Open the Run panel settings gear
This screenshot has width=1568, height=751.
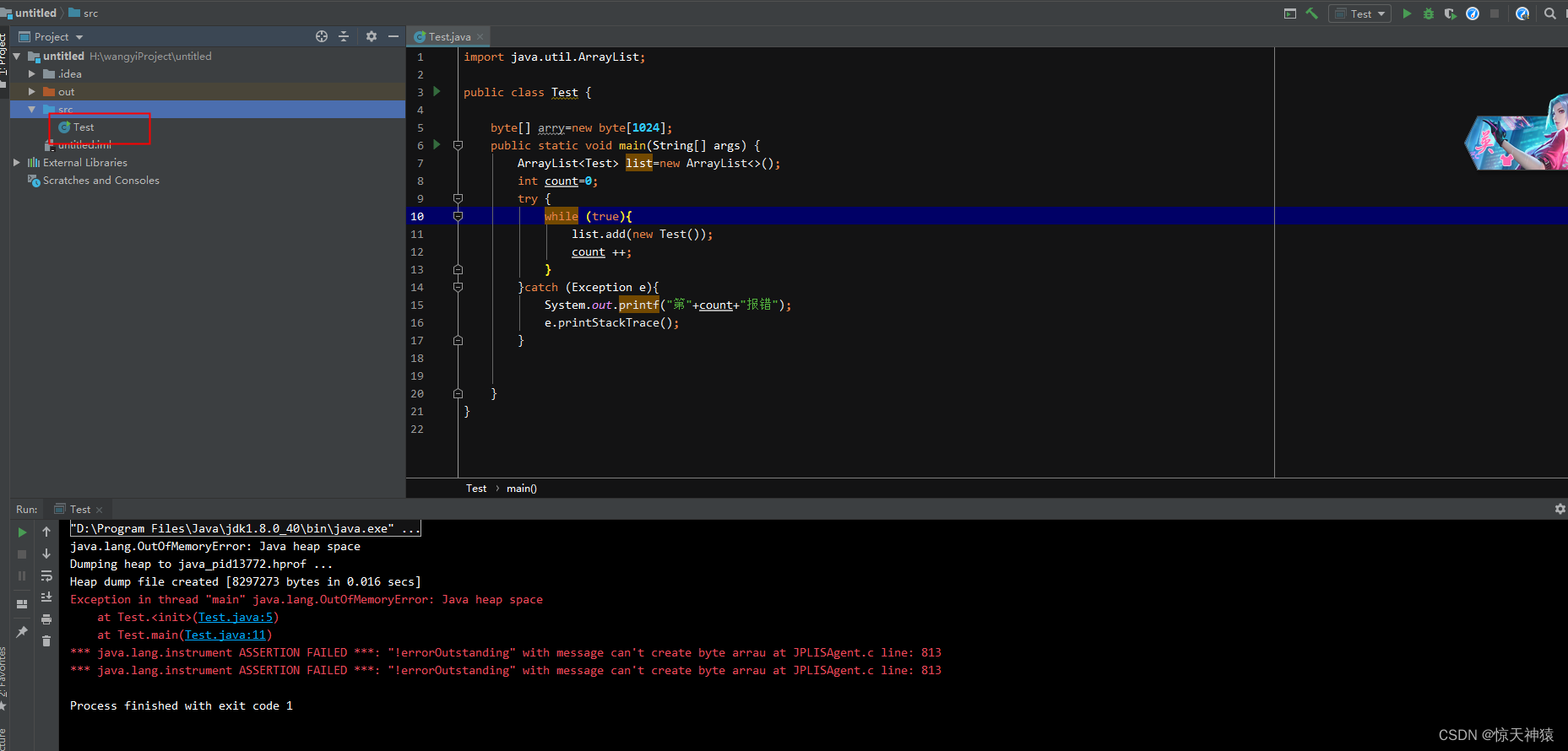(1560, 509)
